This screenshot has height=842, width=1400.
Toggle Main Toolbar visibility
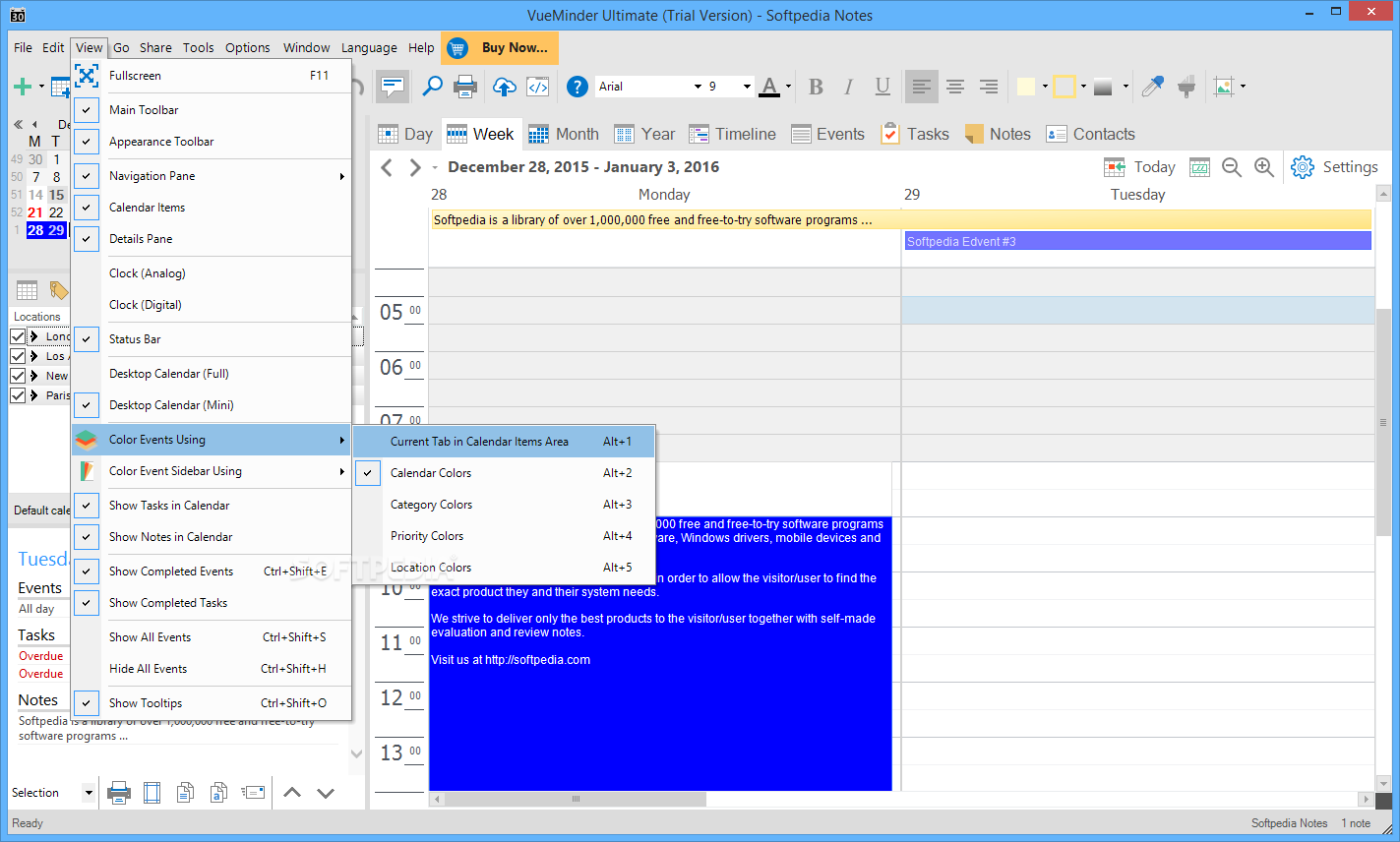pos(87,110)
